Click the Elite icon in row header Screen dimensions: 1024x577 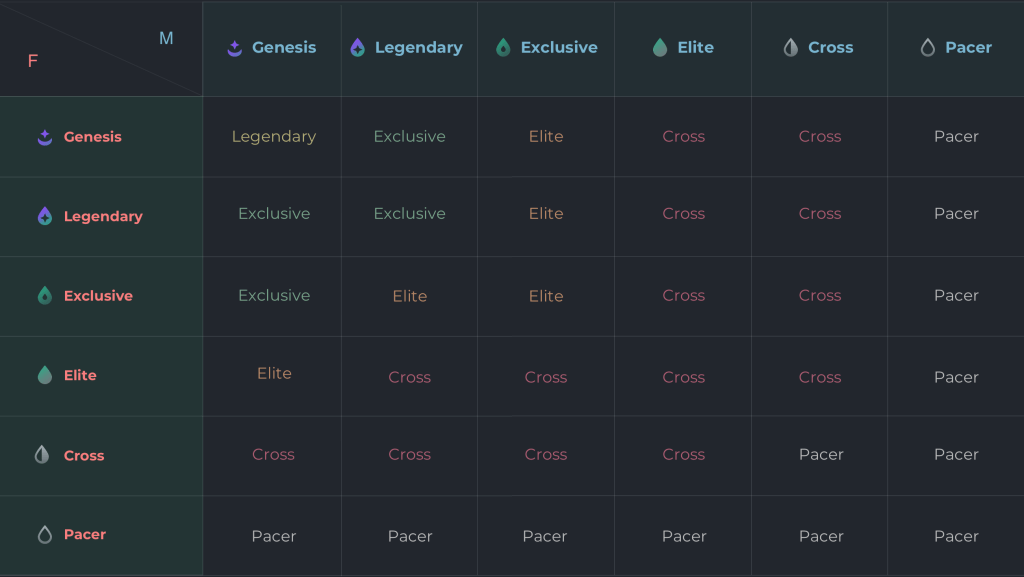(x=44, y=375)
